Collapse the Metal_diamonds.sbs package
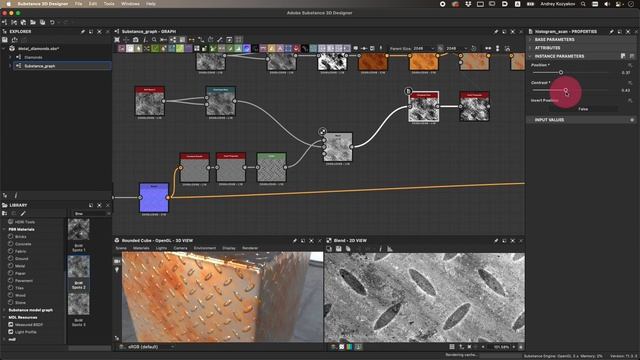640x360 pixels. click(4, 49)
